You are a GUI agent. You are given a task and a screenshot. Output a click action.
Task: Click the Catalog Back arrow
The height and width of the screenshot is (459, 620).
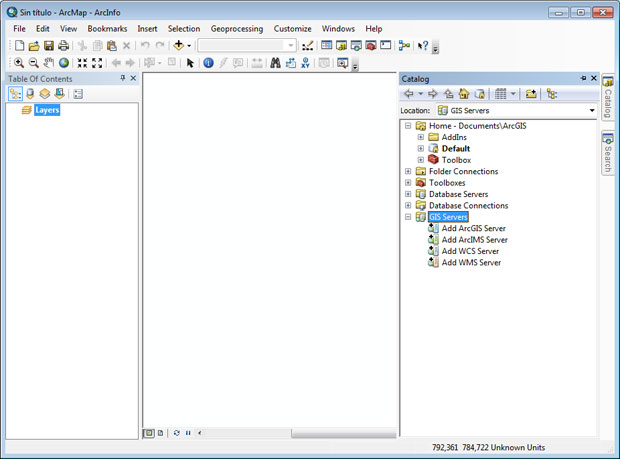click(408, 94)
